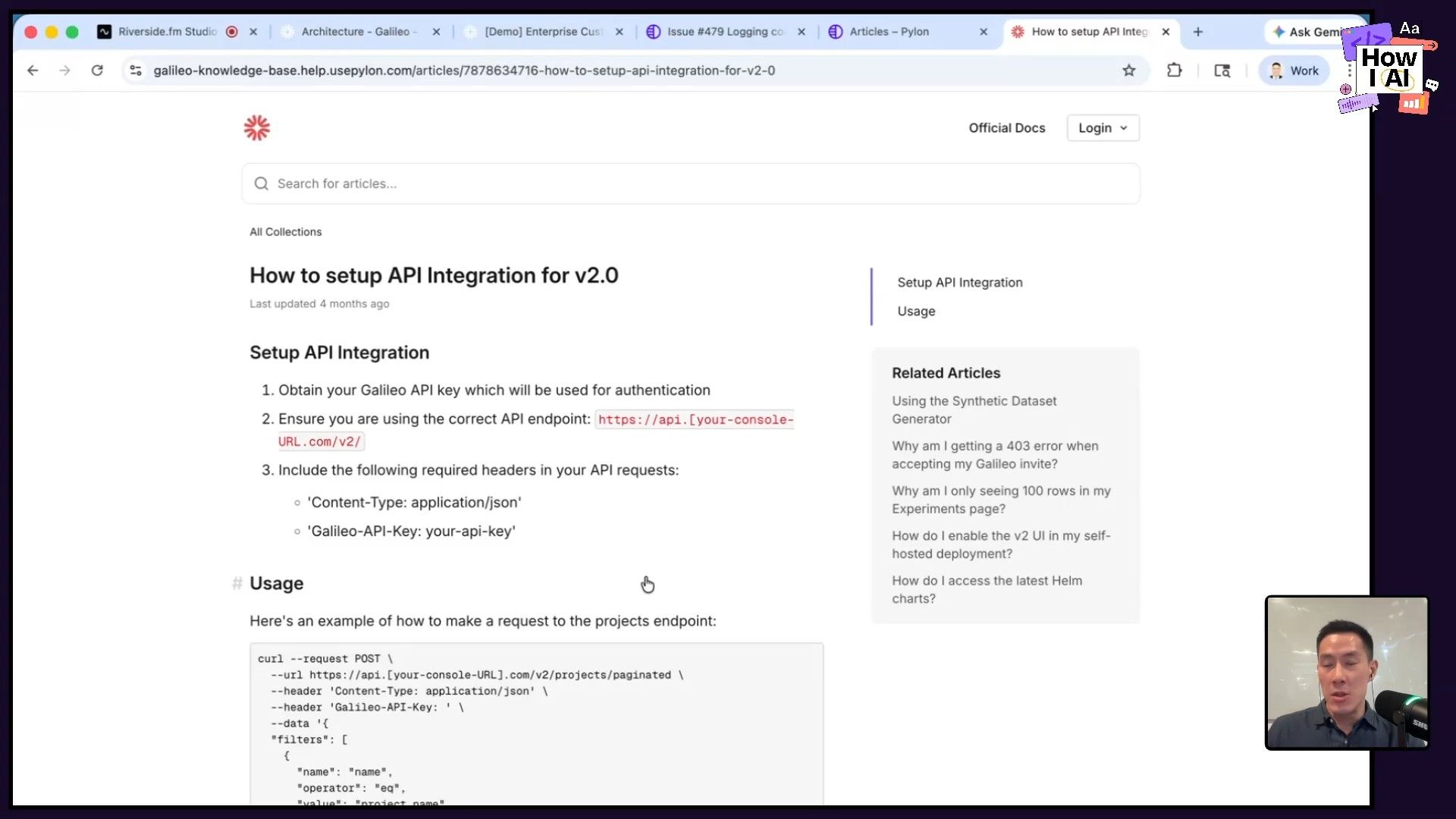Click 'Last updated 4 months ago' text
The width and height of the screenshot is (1456, 819).
319,304
